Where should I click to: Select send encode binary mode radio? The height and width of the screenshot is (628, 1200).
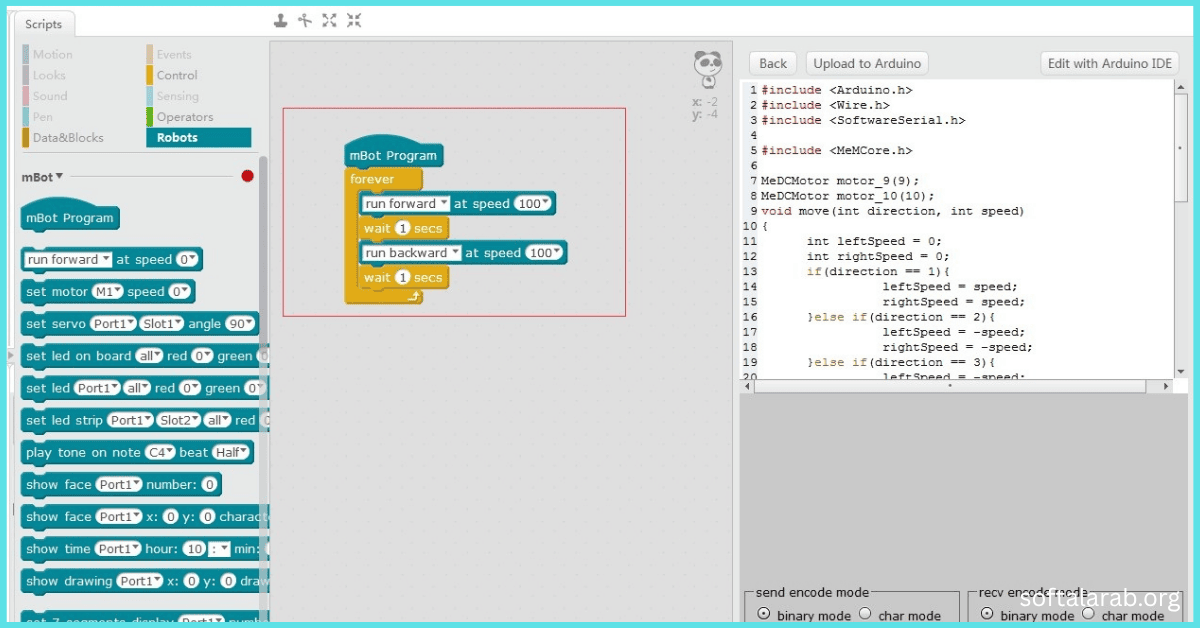[765, 615]
